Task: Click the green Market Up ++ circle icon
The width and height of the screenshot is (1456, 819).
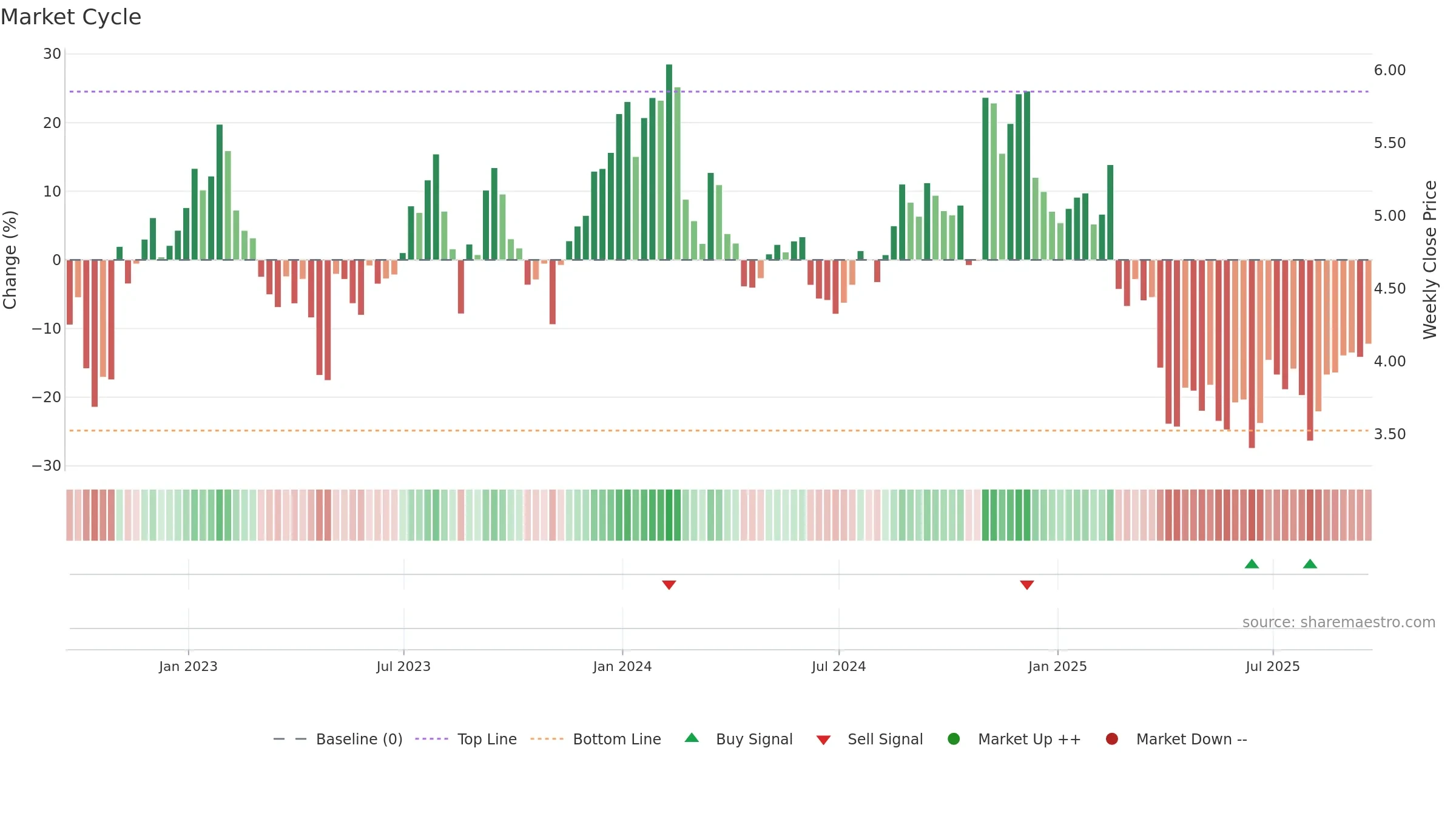Action: (x=954, y=739)
